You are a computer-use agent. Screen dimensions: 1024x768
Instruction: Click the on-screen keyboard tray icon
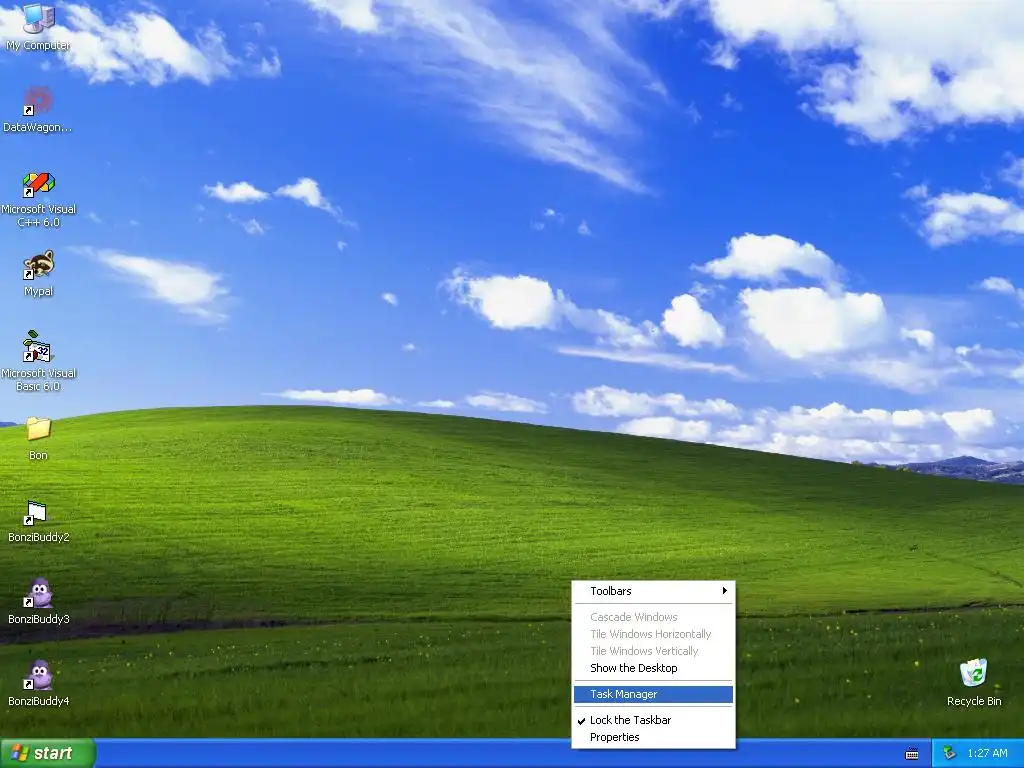(x=912, y=754)
